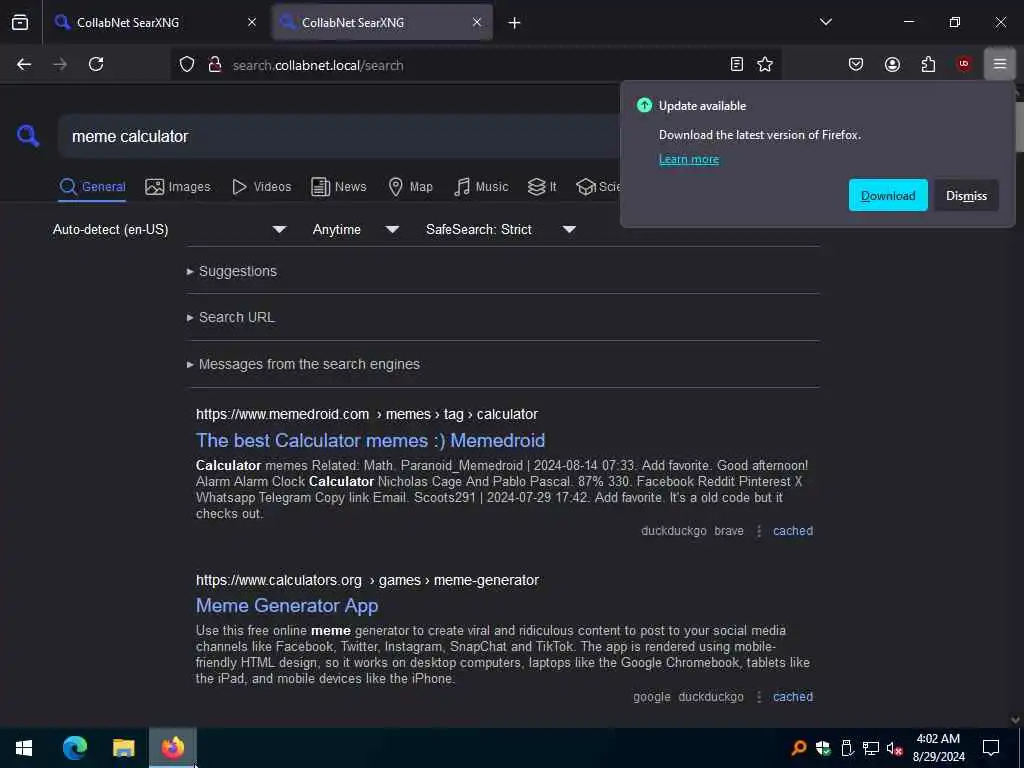
Task: Switch to the Map category
Action: pos(411,187)
